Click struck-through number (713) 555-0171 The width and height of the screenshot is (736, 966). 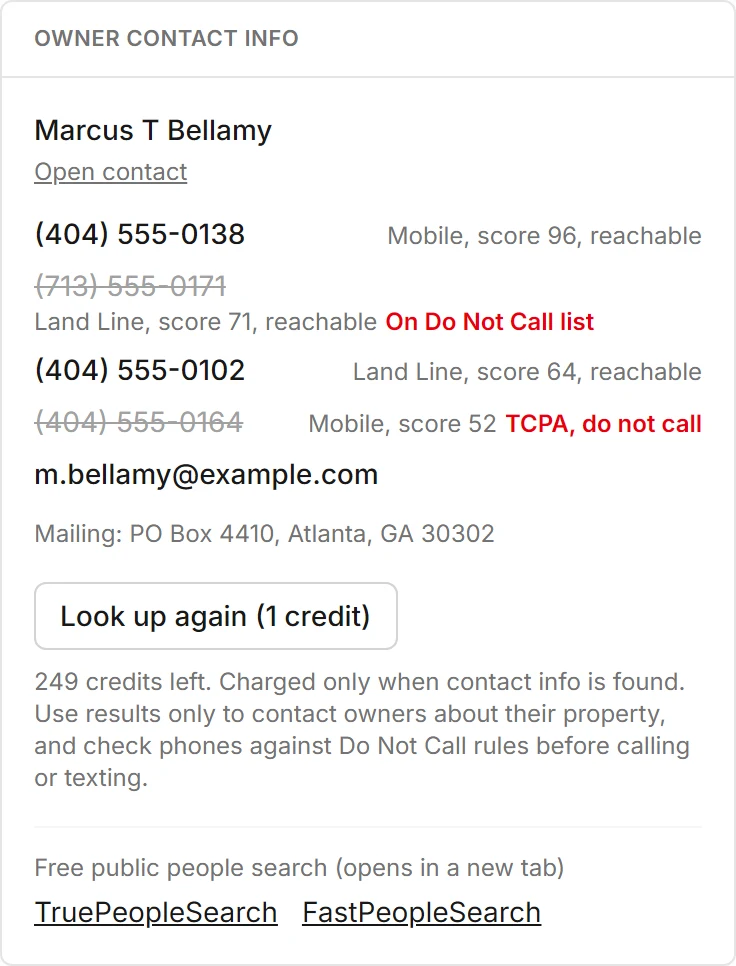(131, 286)
